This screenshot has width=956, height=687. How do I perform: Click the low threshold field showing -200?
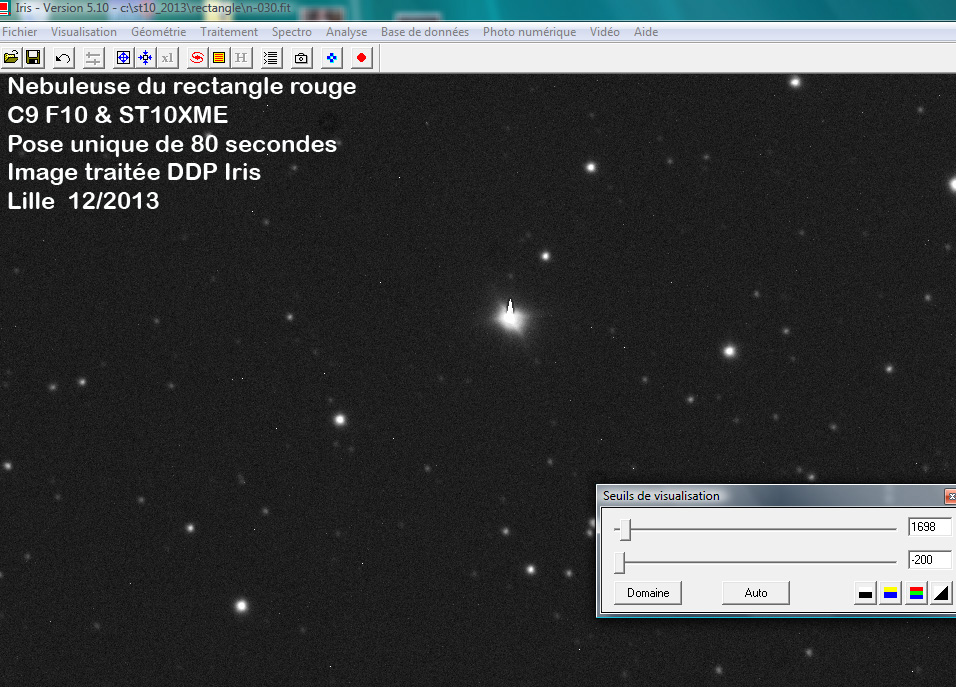[930, 560]
